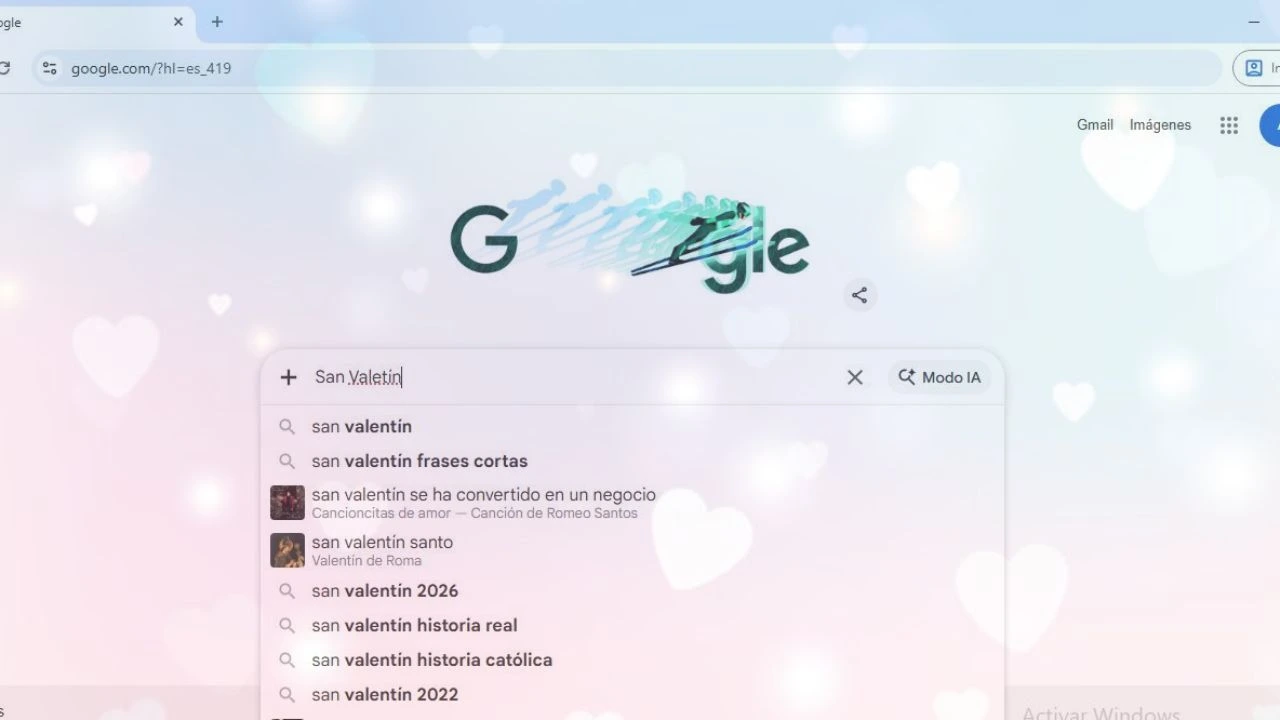Open the Google apps grid launcher
This screenshot has width=1280, height=720.
(x=1229, y=125)
